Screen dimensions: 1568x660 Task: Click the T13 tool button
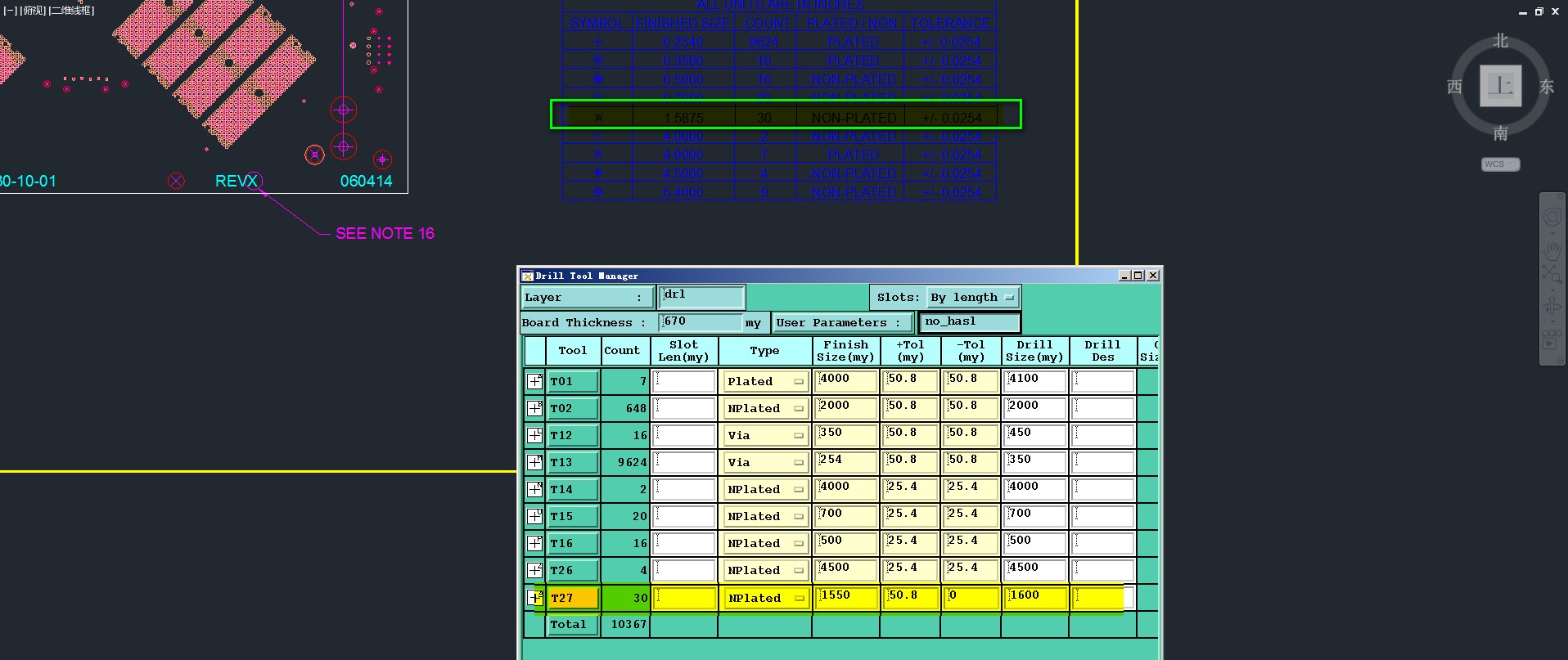[573, 462]
